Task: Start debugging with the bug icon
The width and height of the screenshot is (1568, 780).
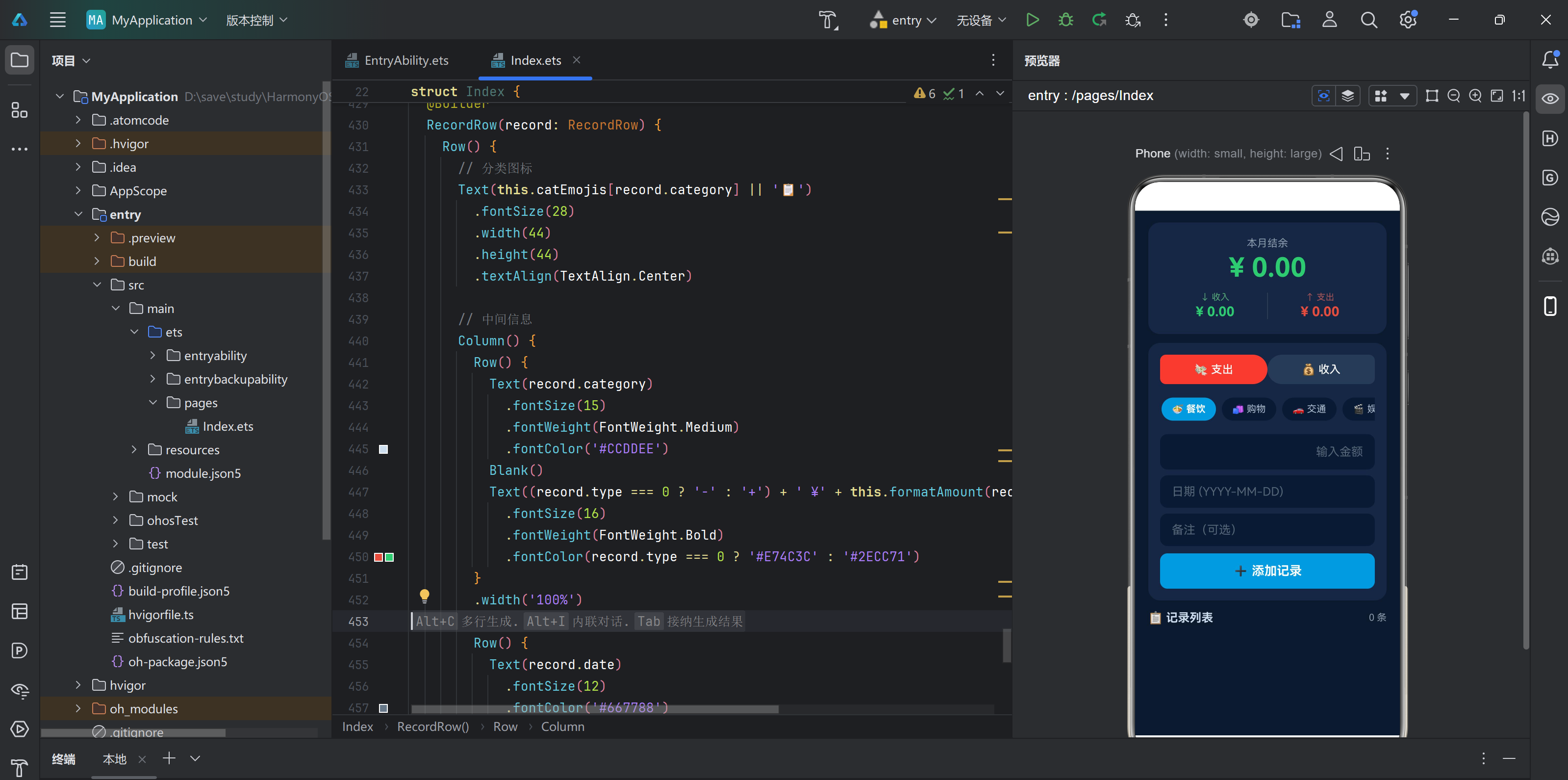Action: pyautogui.click(x=1066, y=20)
